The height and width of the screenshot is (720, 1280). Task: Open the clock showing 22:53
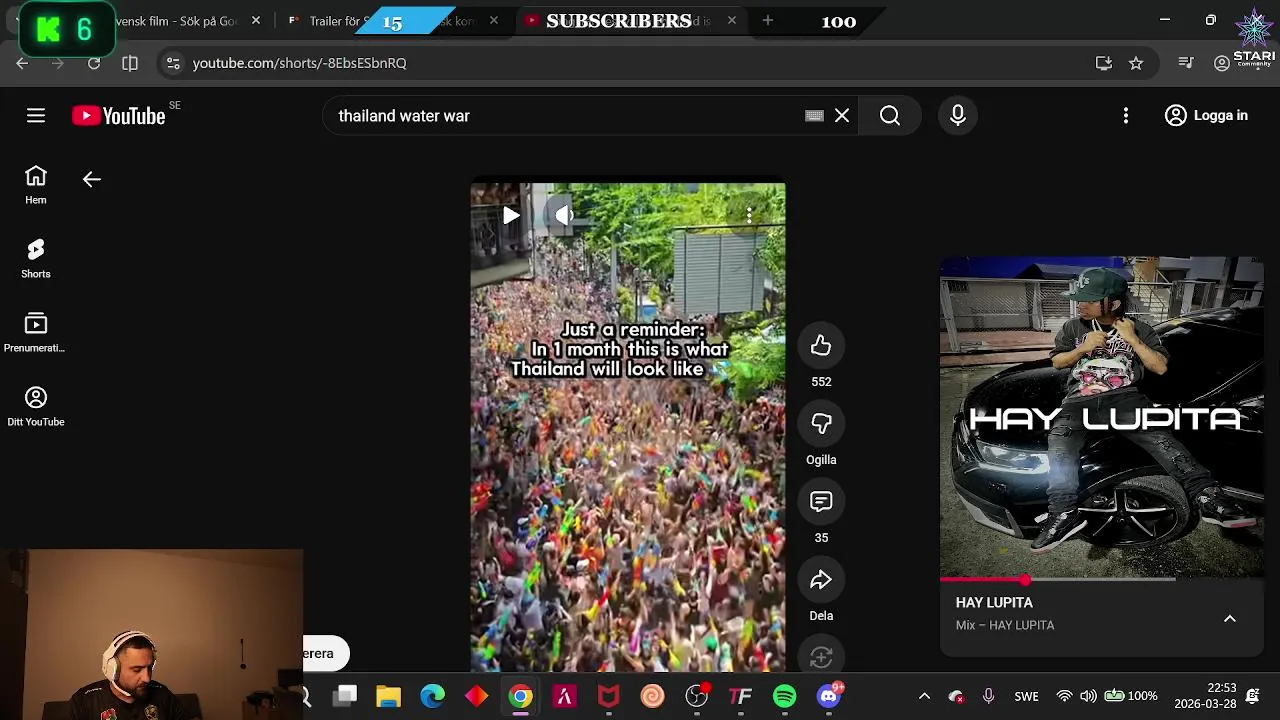click(1205, 696)
